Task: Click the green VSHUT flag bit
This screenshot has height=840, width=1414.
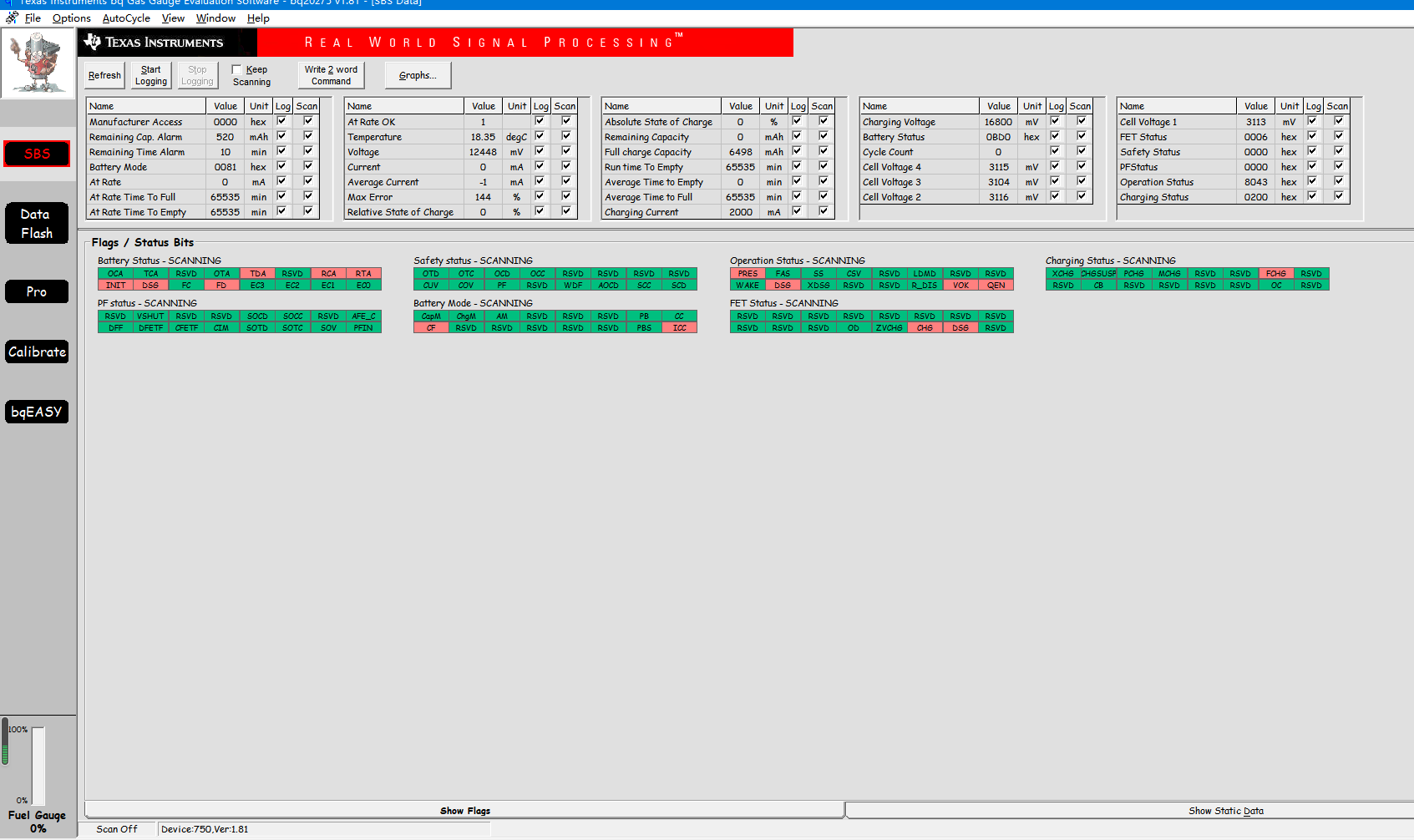Action: 150,316
